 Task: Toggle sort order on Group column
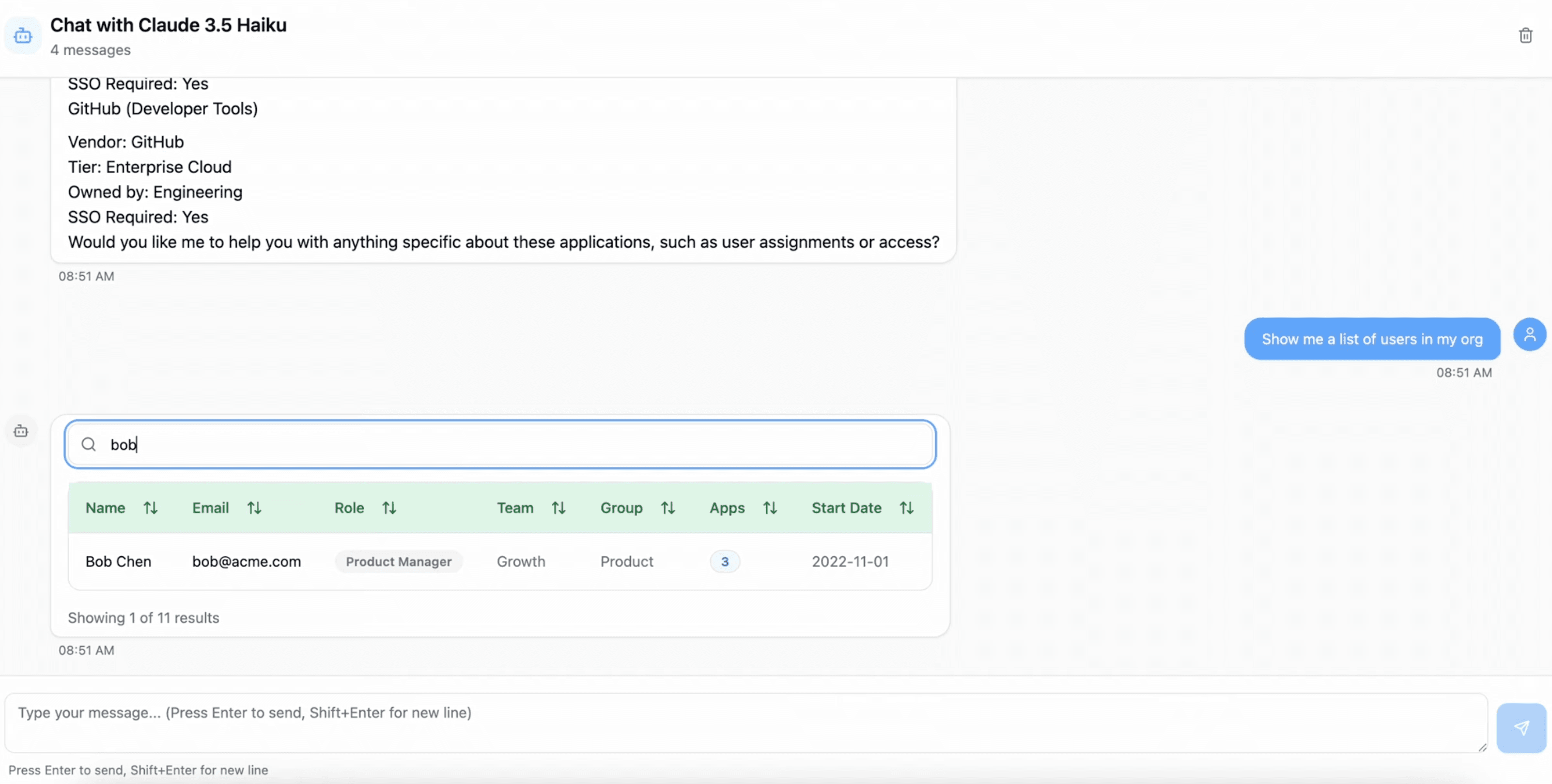coord(668,508)
